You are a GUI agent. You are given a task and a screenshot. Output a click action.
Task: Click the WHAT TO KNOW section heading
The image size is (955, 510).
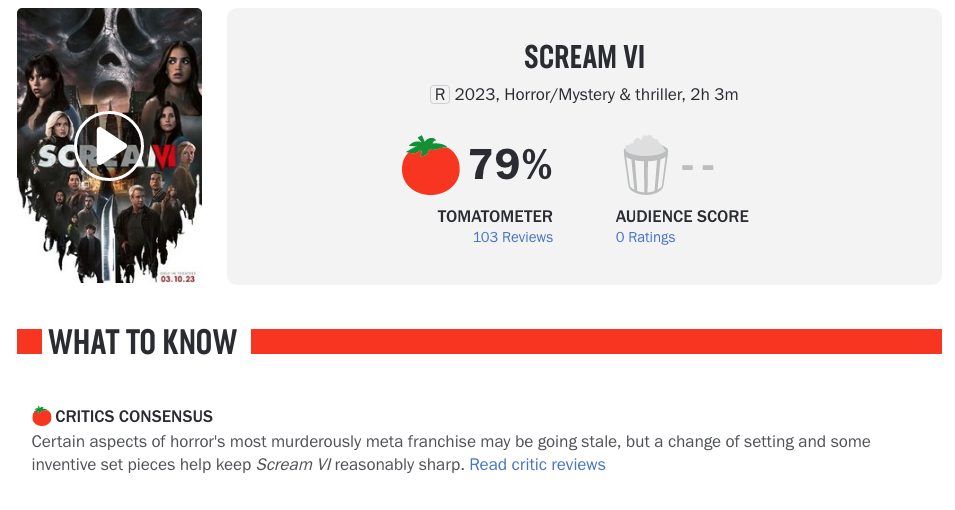click(143, 342)
